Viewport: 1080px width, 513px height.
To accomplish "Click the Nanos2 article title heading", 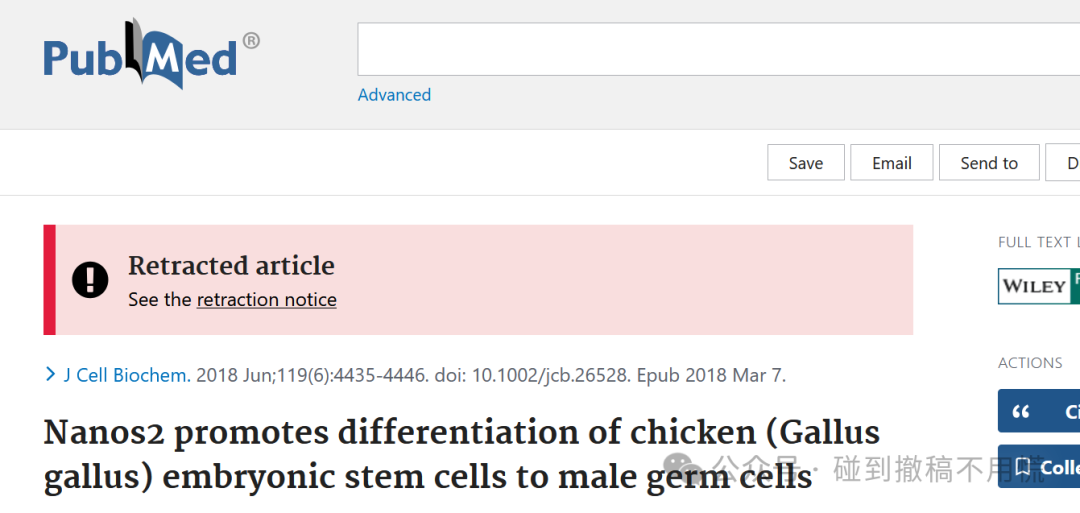I will [461, 454].
